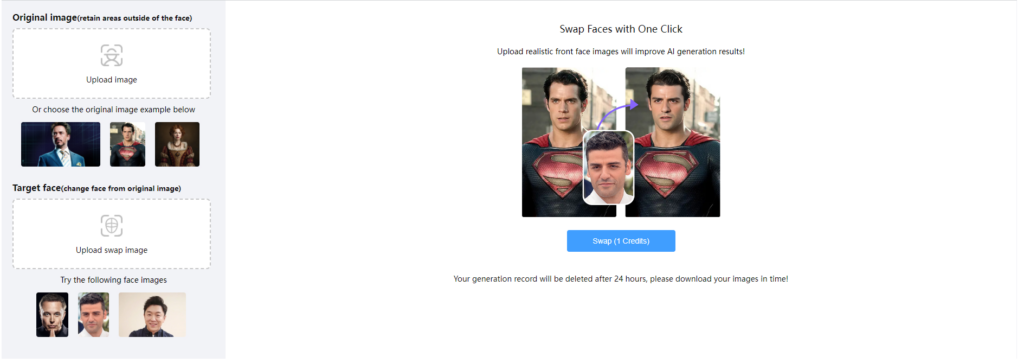1024x363 pixels.
Task: Pick the woman in period dress example
Action: 177,144
